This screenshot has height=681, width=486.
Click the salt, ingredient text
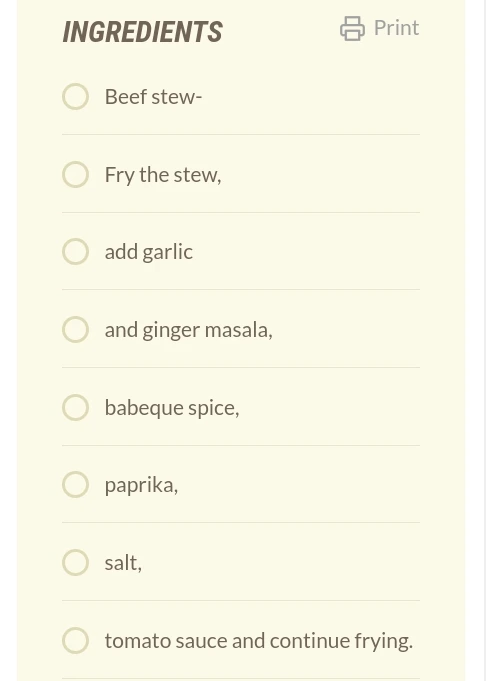[x=123, y=563]
